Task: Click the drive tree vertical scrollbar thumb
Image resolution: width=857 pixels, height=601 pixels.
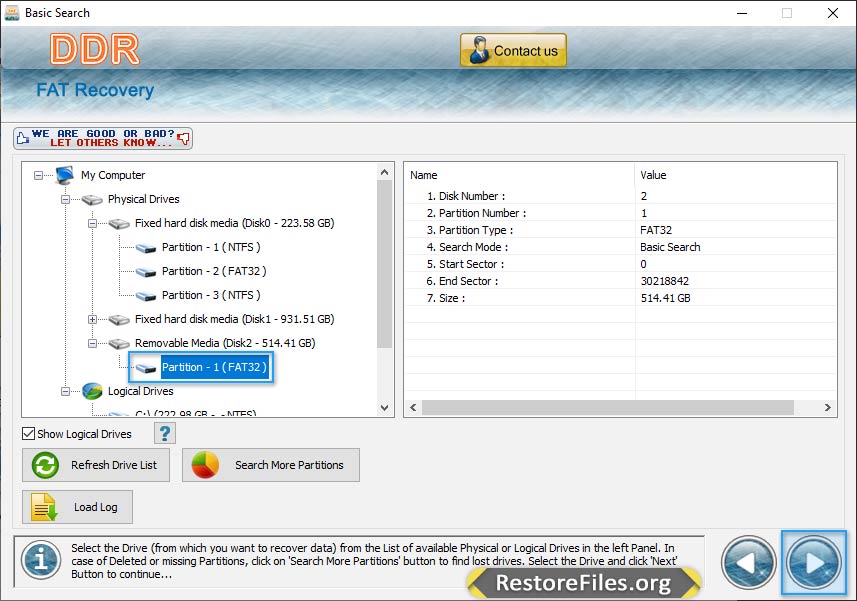Action: tap(385, 264)
